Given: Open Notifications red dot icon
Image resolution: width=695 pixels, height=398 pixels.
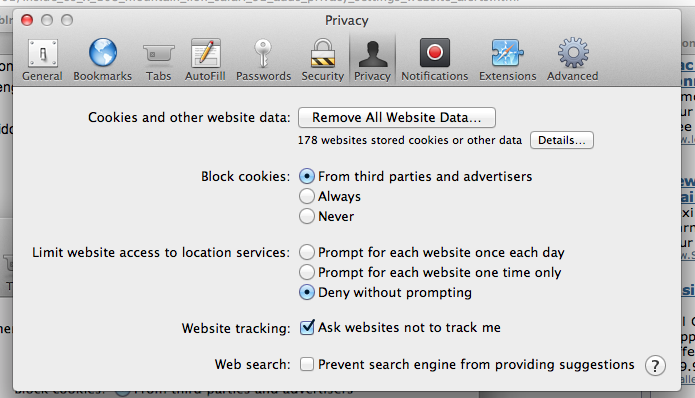Looking at the screenshot, I should coord(434,52).
